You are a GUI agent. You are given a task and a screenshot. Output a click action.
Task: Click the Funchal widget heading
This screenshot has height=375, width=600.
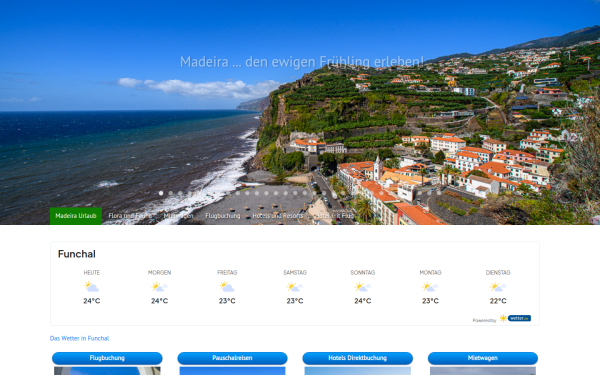point(77,254)
